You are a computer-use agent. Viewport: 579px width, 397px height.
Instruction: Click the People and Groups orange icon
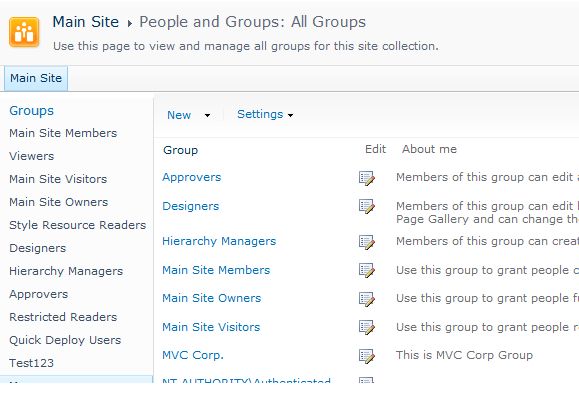click(24, 32)
